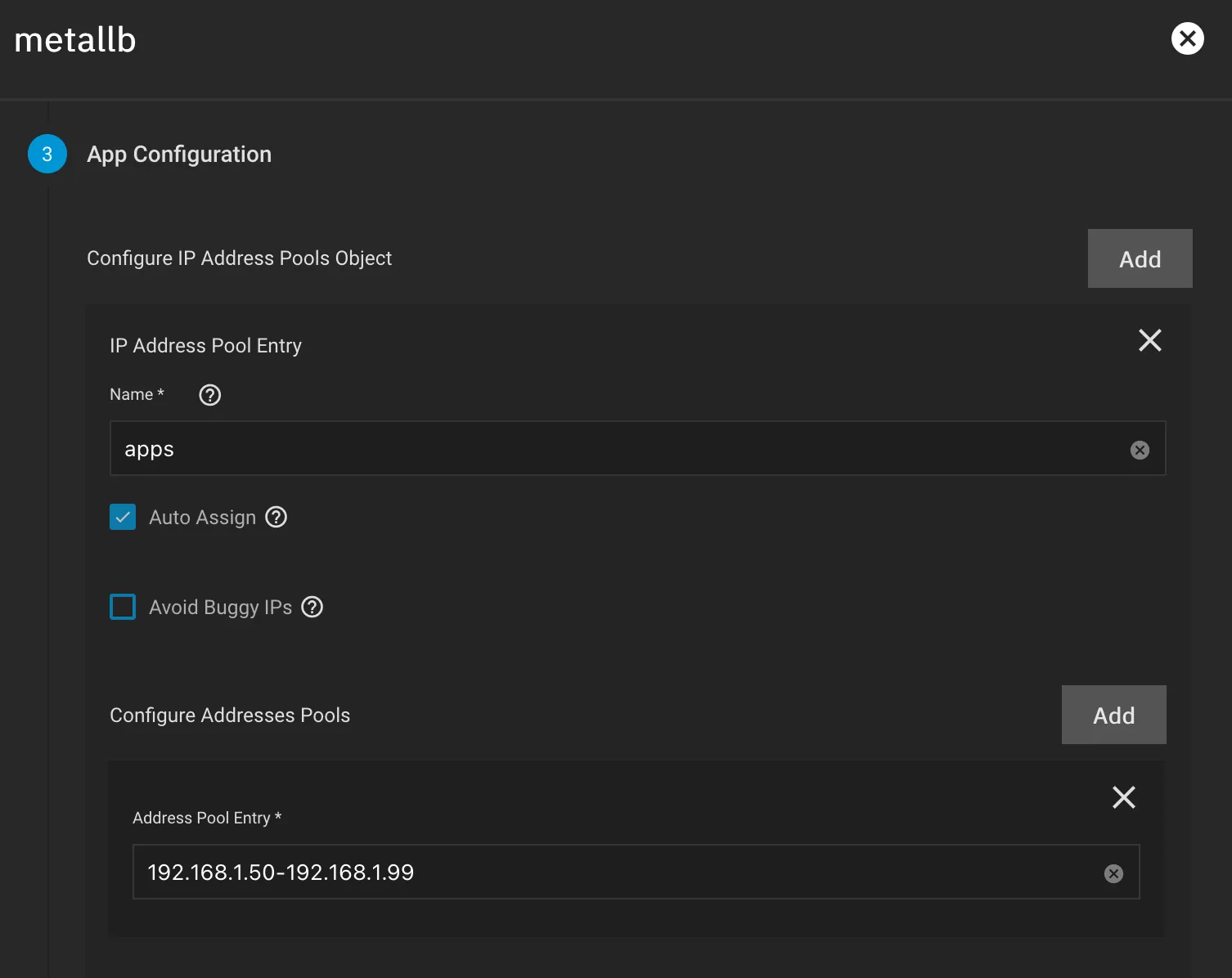This screenshot has height=978, width=1232.
Task: Uncheck the Auto Assign checkbox
Action: [123, 518]
